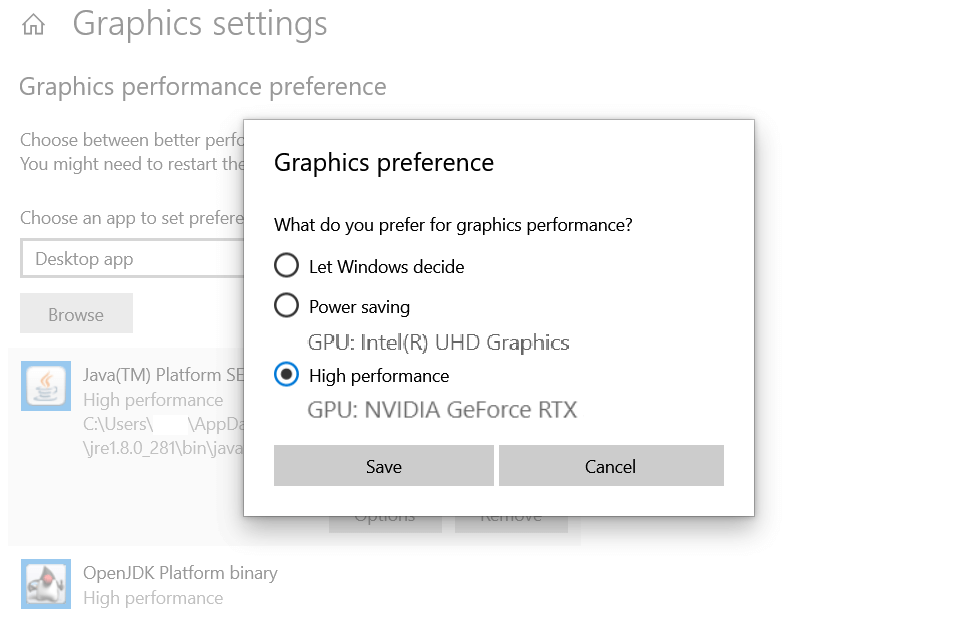Click the Home icon beside Graphics settings
Image resolution: width=970 pixels, height=622 pixels.
click(x=33, y=25)
